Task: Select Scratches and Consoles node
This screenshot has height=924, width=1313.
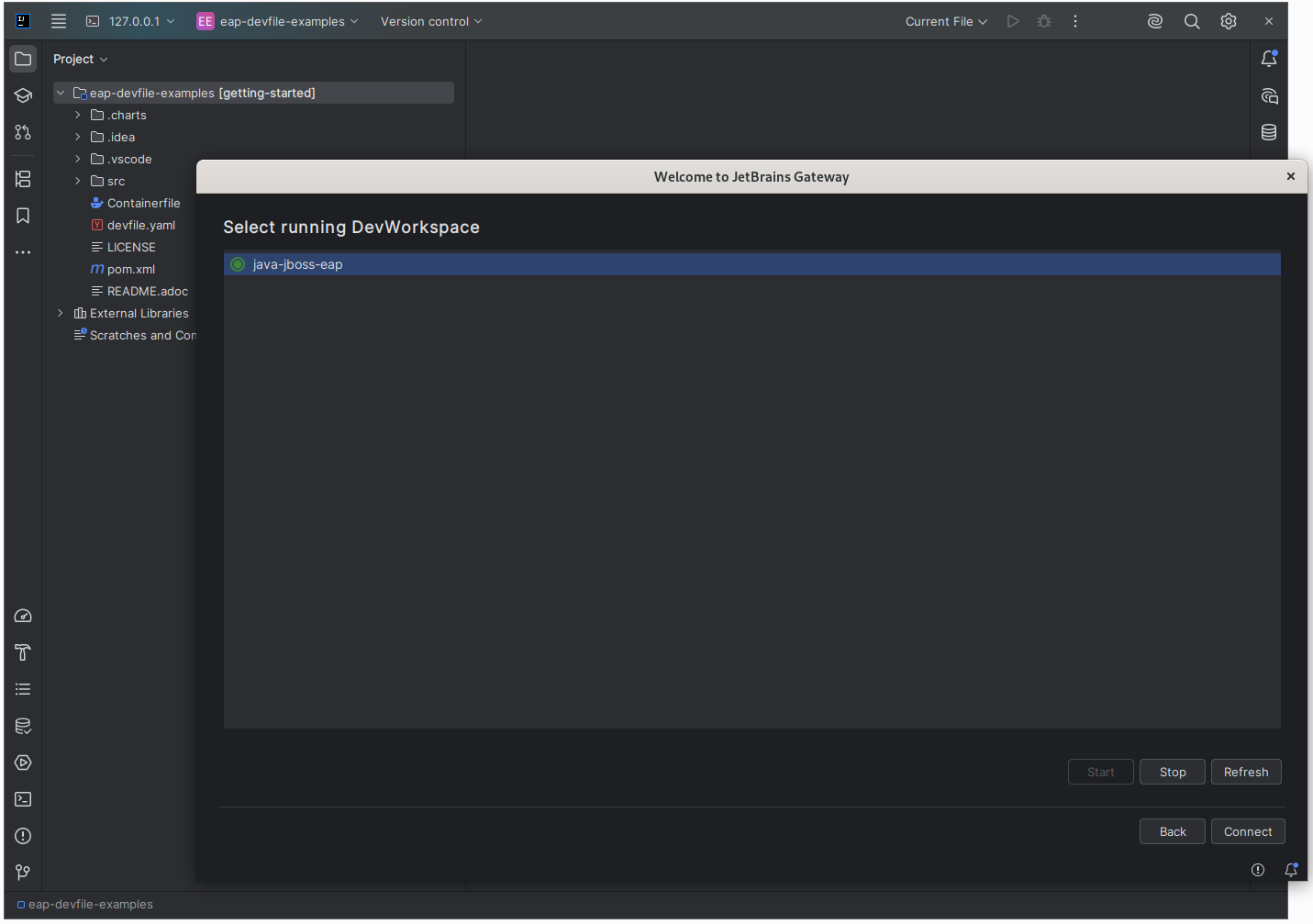Action: coord(135,335)
